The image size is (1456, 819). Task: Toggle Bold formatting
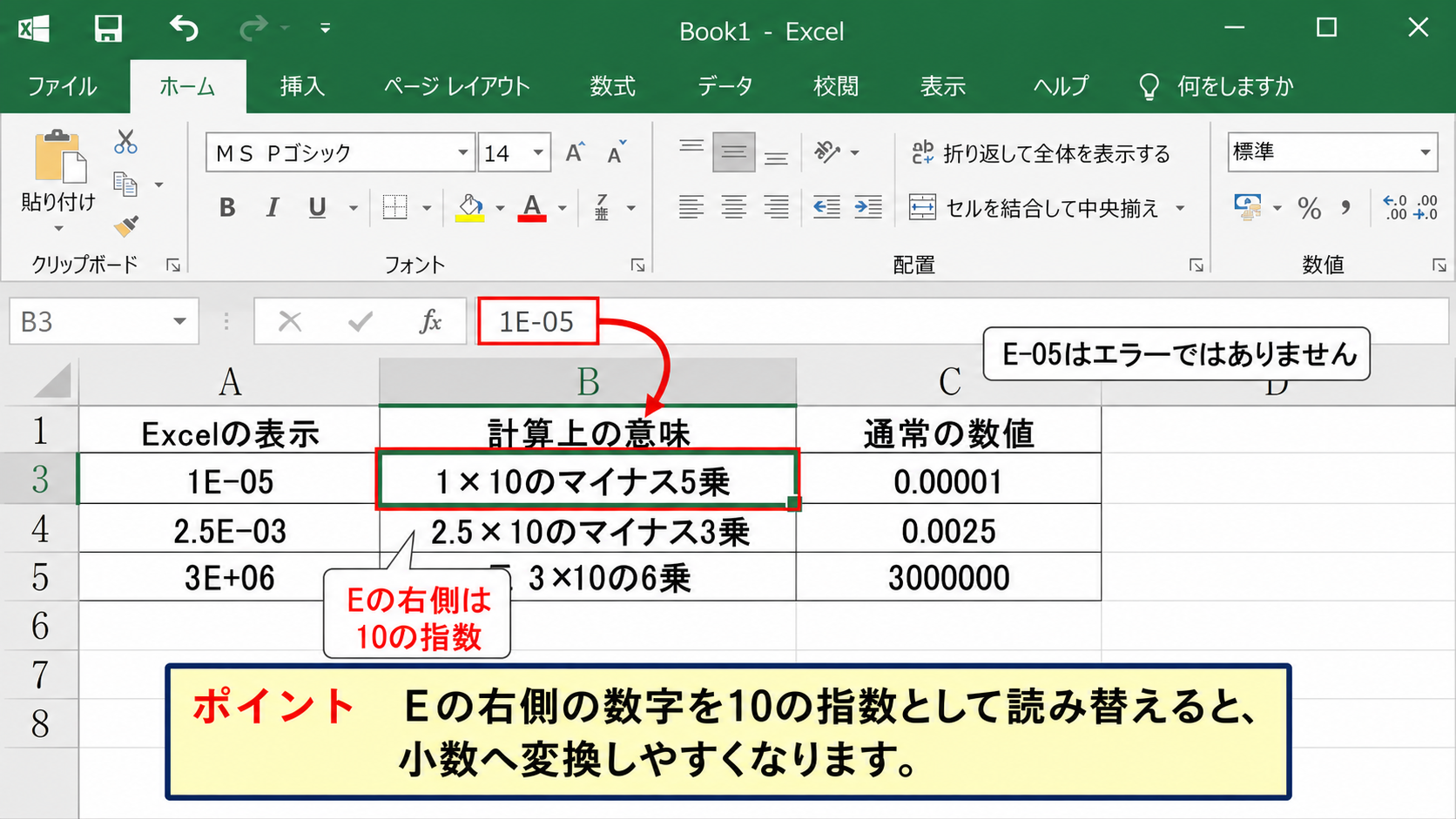[x=227, y=207]
